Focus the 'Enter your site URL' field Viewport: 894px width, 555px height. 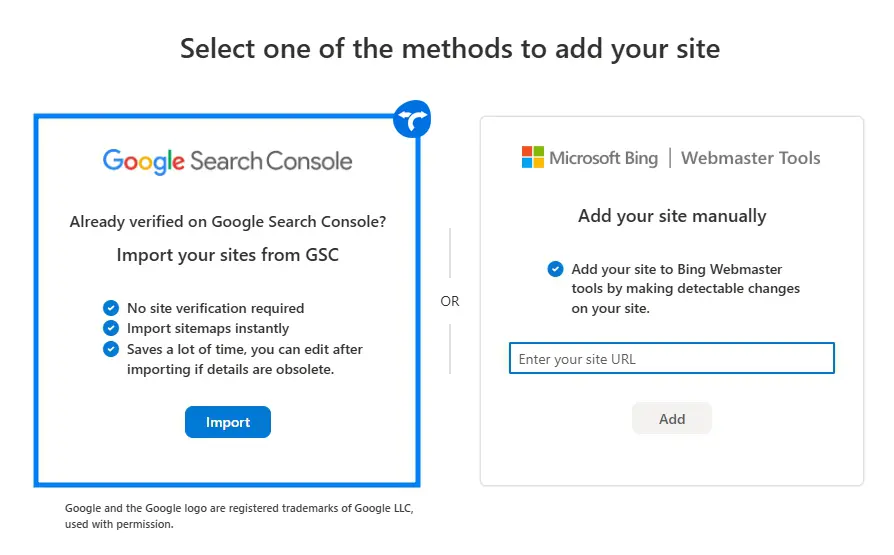671,359
